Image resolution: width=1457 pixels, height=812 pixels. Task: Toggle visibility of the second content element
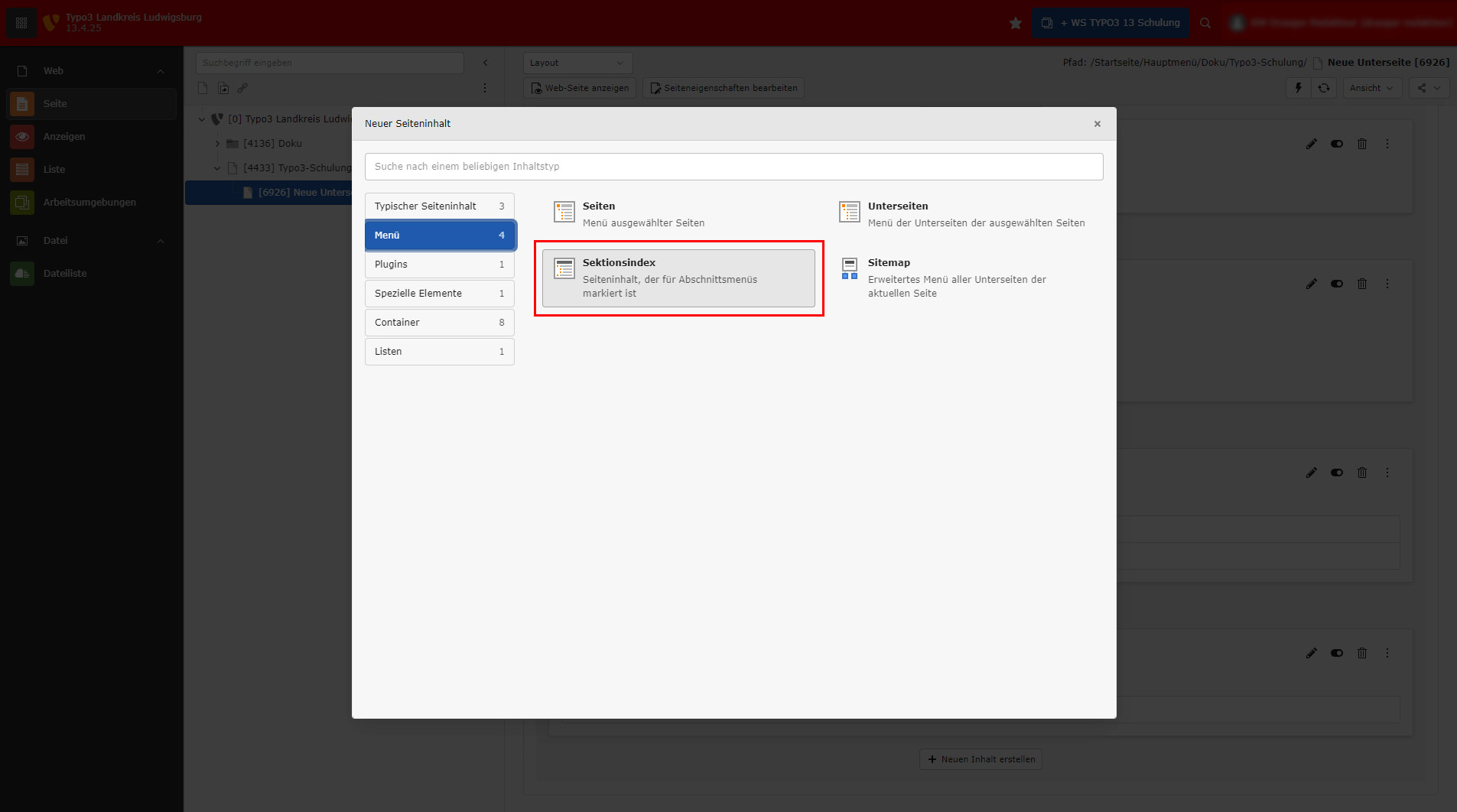pos(1336,284)
